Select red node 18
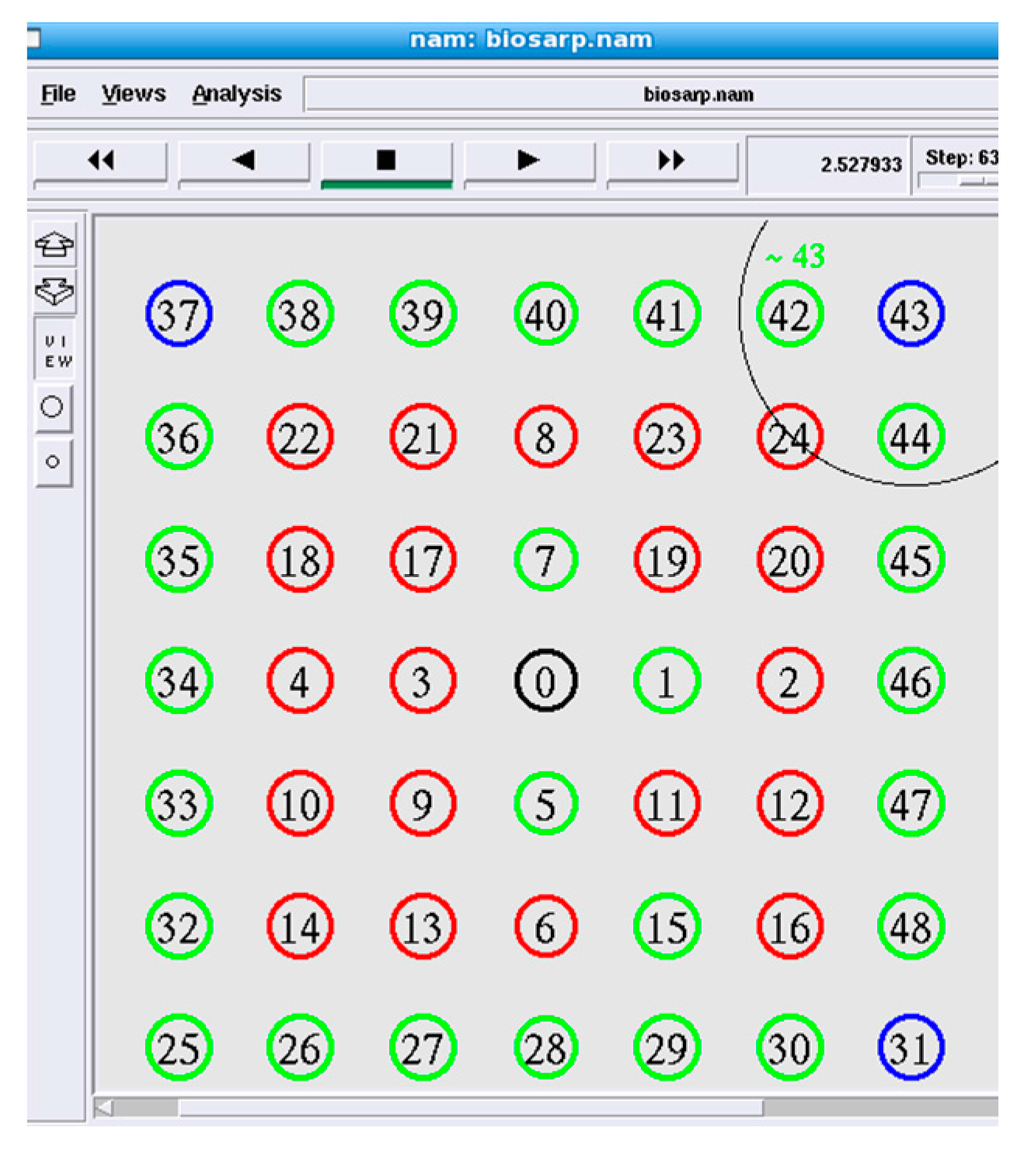The height and width of the screenshot is (1152, 1024). [300, 560]
